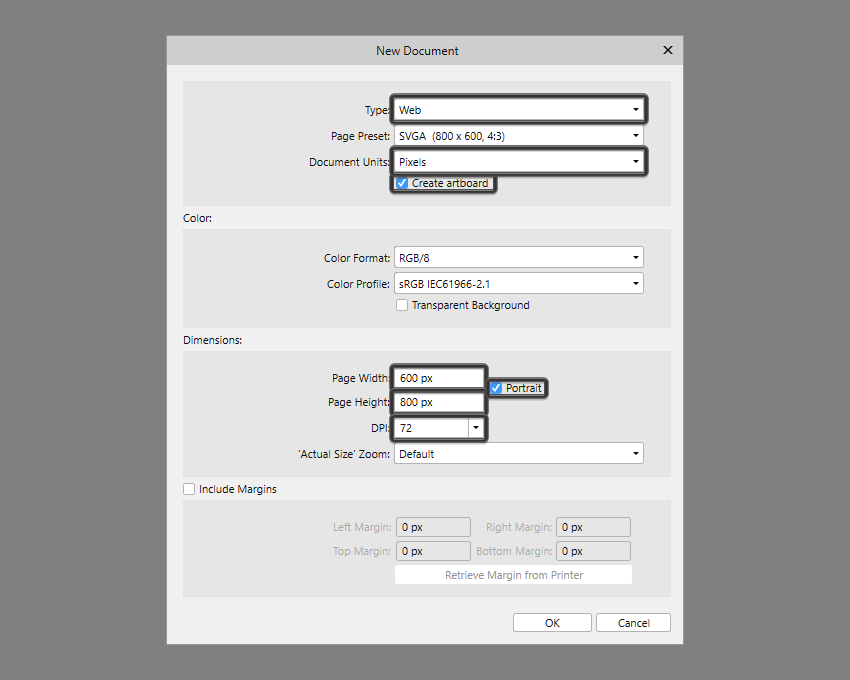The height and width of the screenshot is (680, 850).
Task: Click the Page Height input field
Action: tap(438, 402)
